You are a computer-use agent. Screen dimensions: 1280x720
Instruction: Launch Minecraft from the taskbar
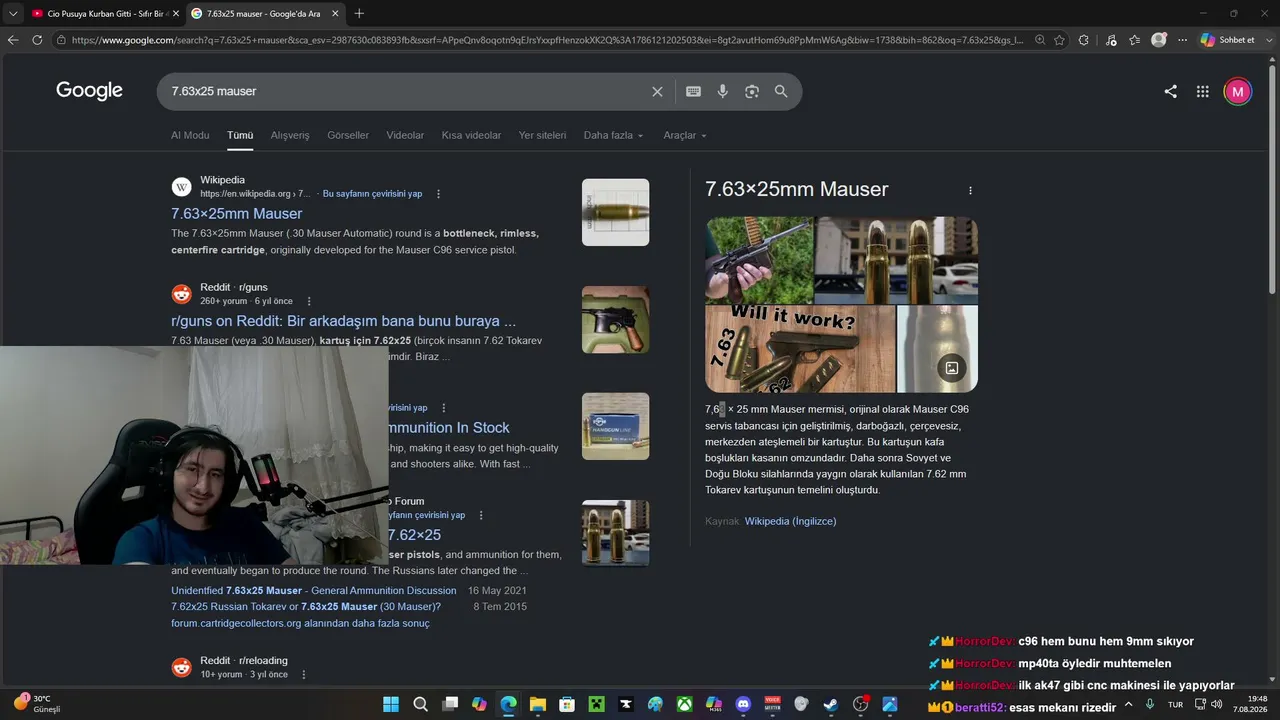point(596,704)
